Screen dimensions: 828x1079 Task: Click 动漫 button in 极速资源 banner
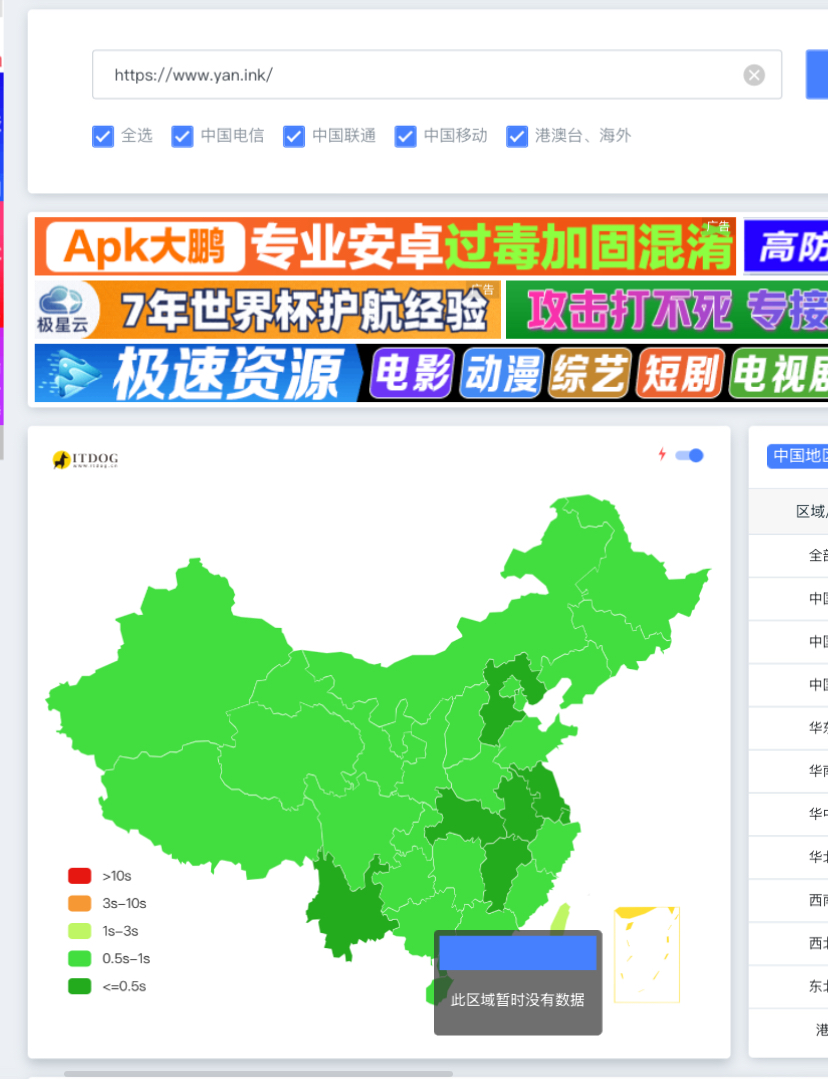coord(502,374)
